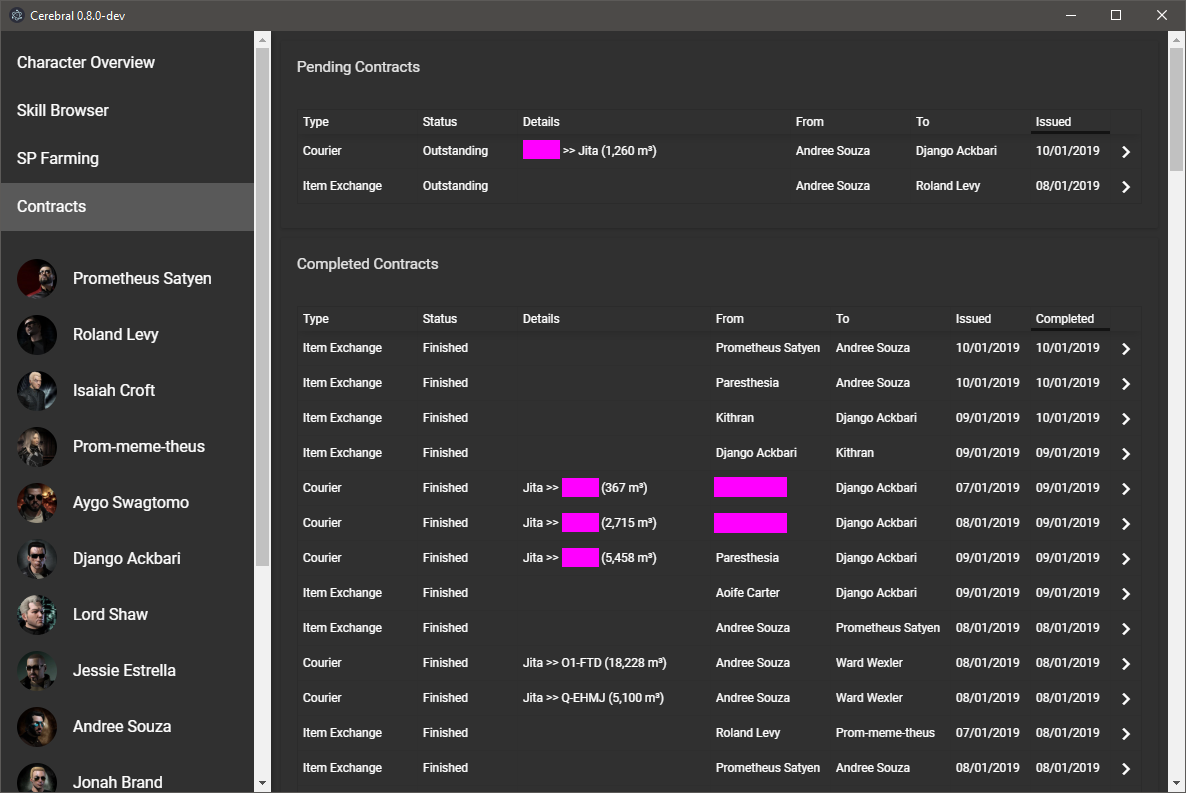Select the Jonah Brand character name

point(117,782)
